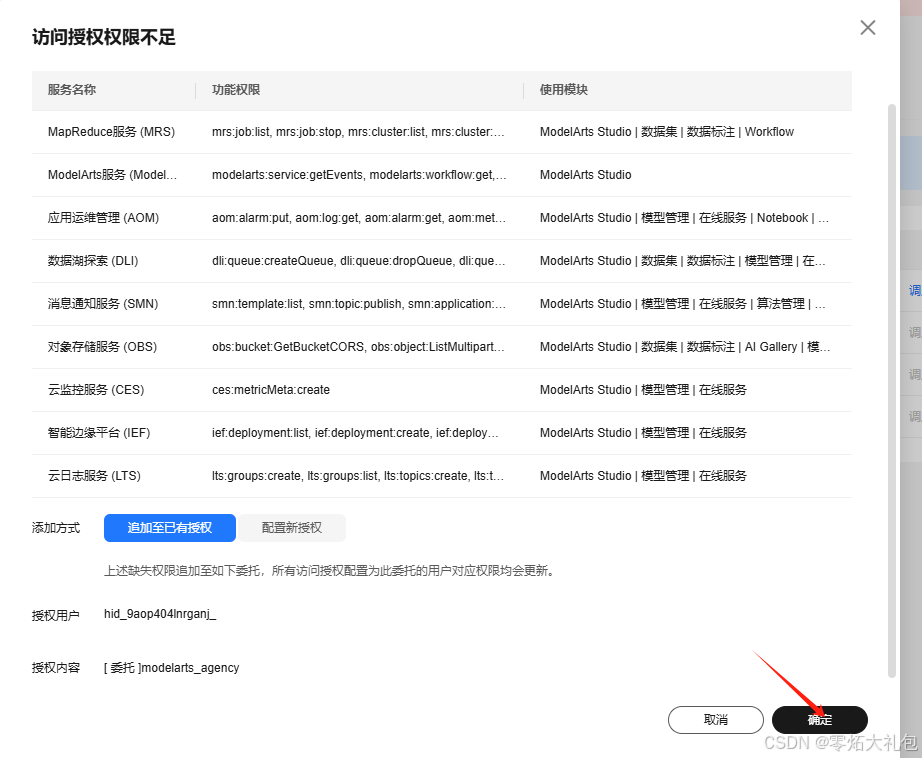Click the ief:deployment:list permissions cell
The width and height of the screenshot is (922, 758).
click(355, 432)
